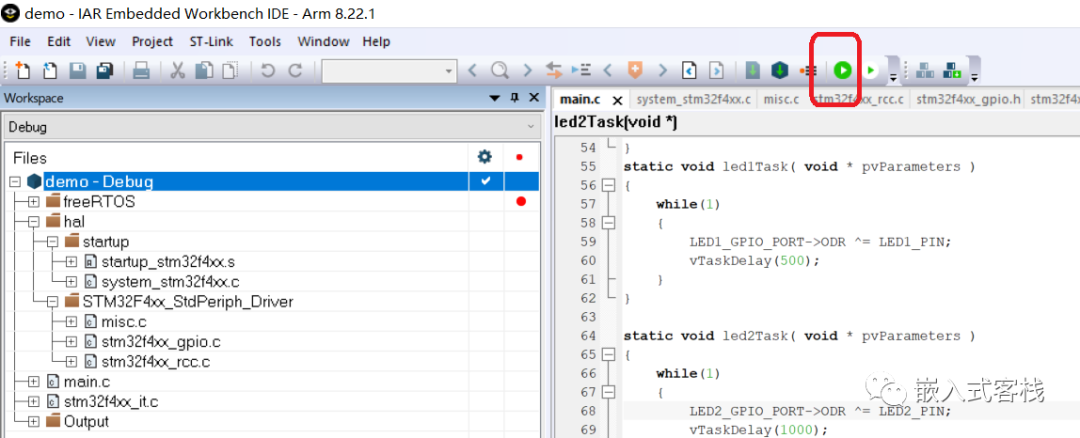Viewport: 1080px width, 438px height.
Task: Collapse the STM32F4xx_StdPeriph_Driver folder
Action: coord(52,302)
